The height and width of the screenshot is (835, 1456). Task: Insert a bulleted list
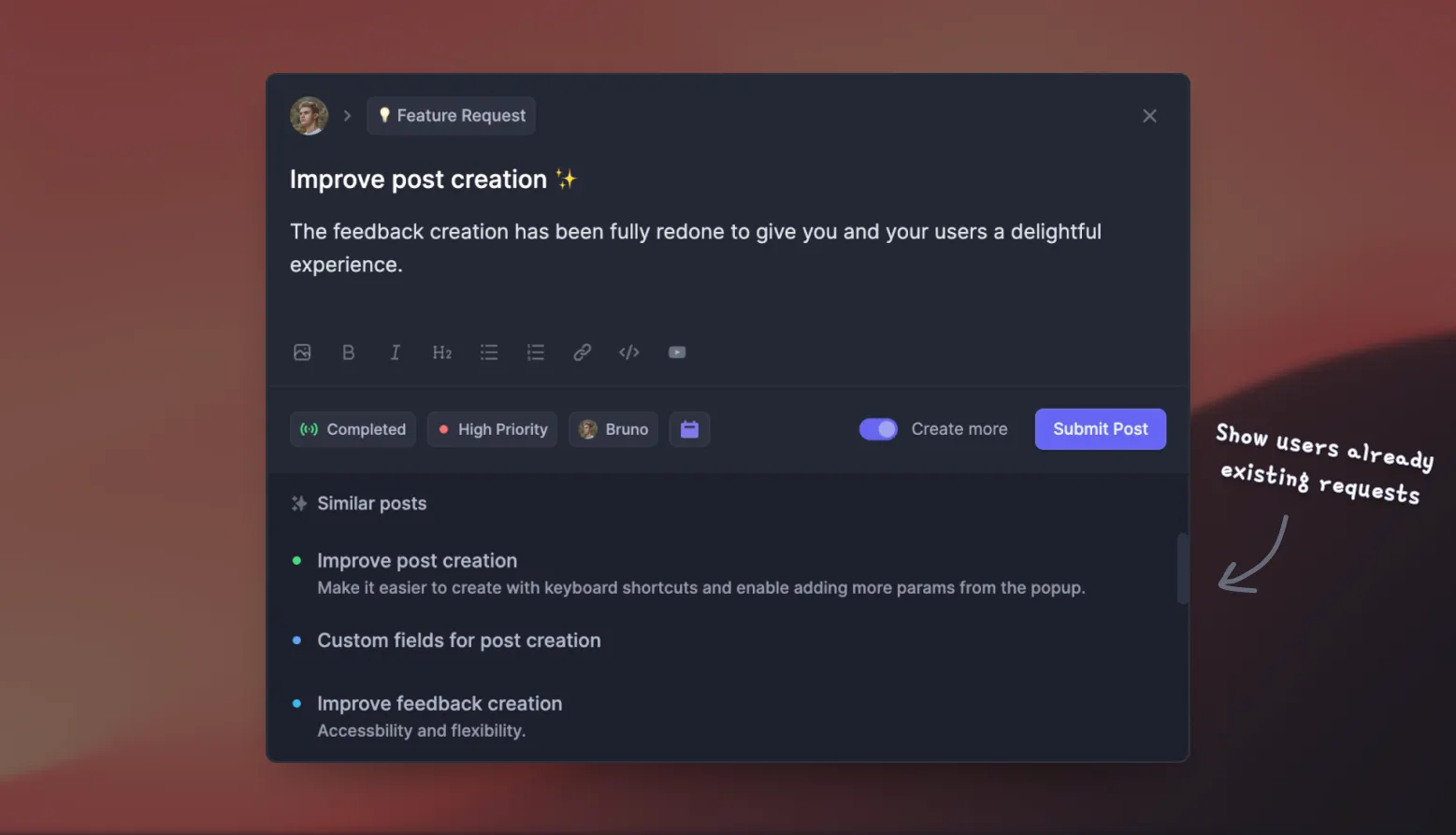489,353
